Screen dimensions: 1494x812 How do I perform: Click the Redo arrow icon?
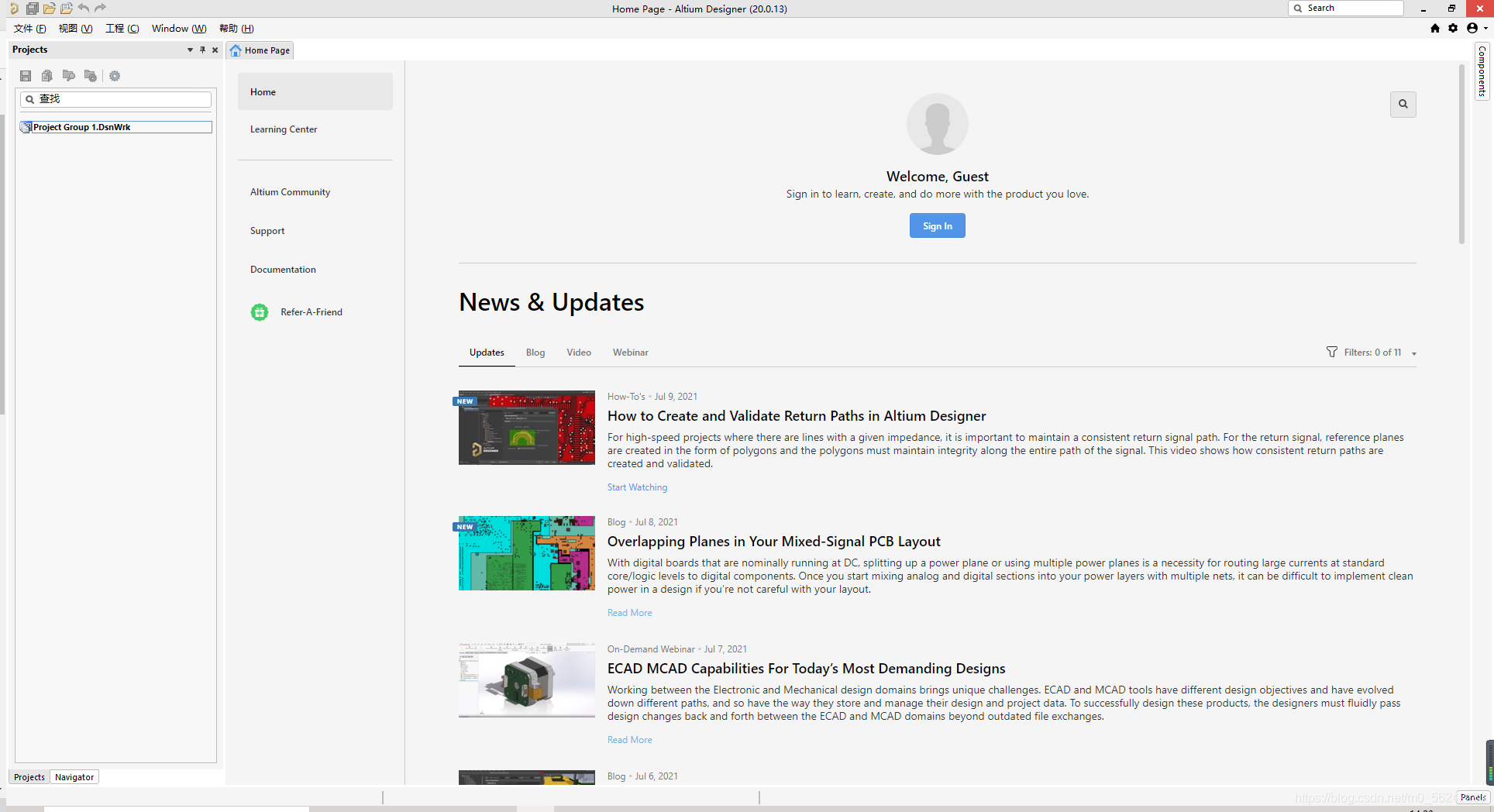100,9
